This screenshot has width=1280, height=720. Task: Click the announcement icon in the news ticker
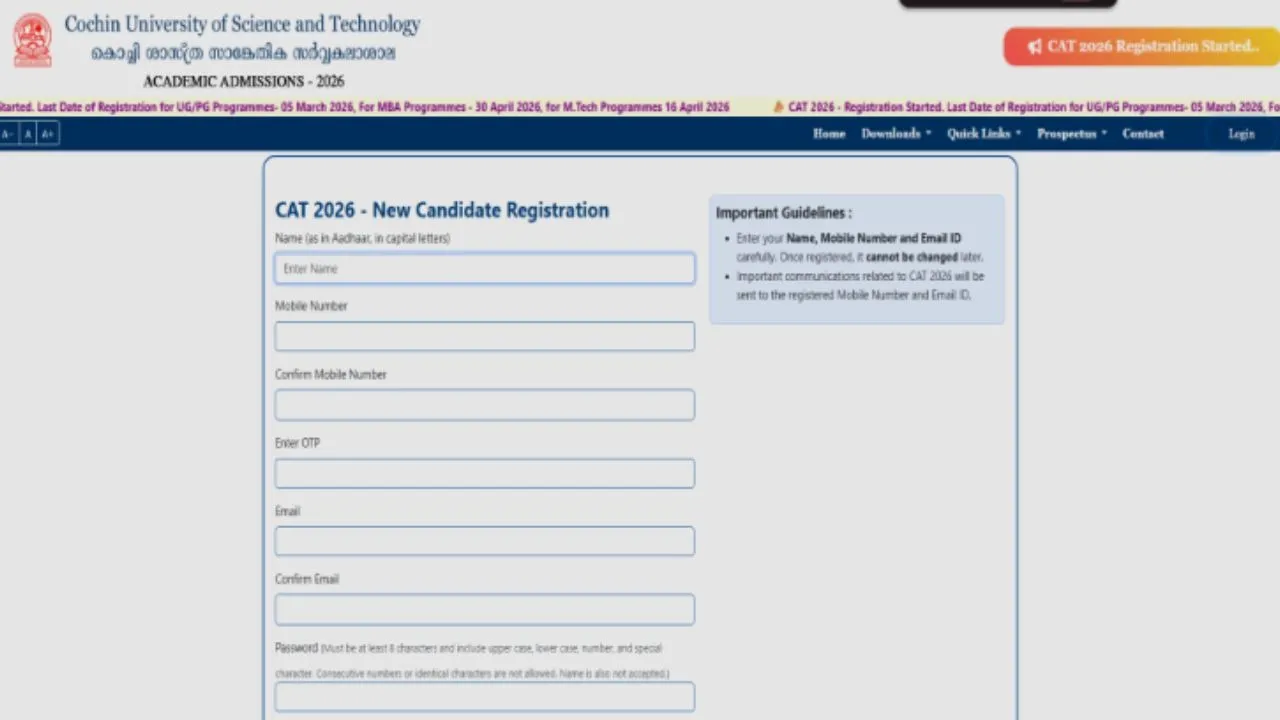click(777, 107)
